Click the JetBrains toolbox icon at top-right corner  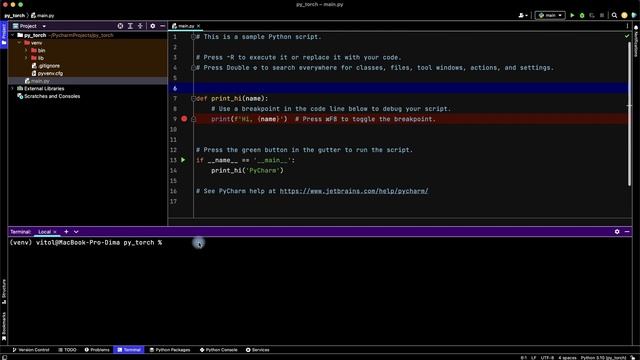pyautogui.click(x=634, y=16)
